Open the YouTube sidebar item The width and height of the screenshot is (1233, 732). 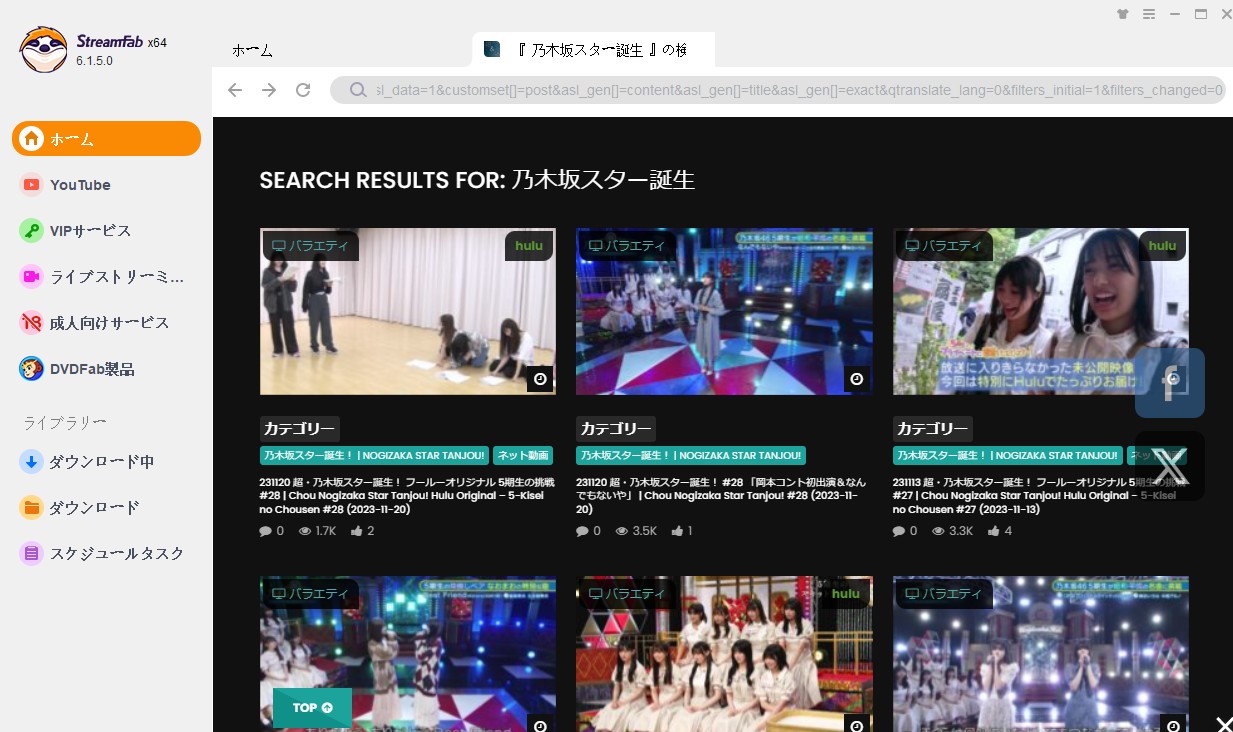click(x=80, y=185)
